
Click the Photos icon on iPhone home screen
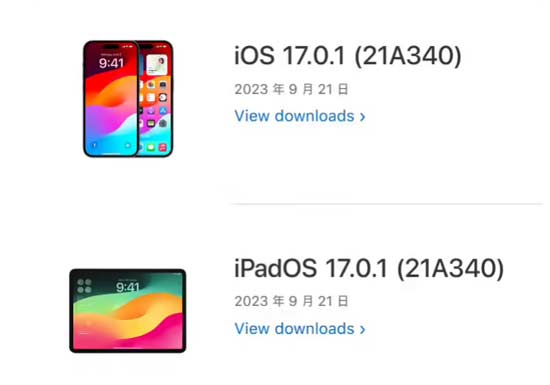151,85
